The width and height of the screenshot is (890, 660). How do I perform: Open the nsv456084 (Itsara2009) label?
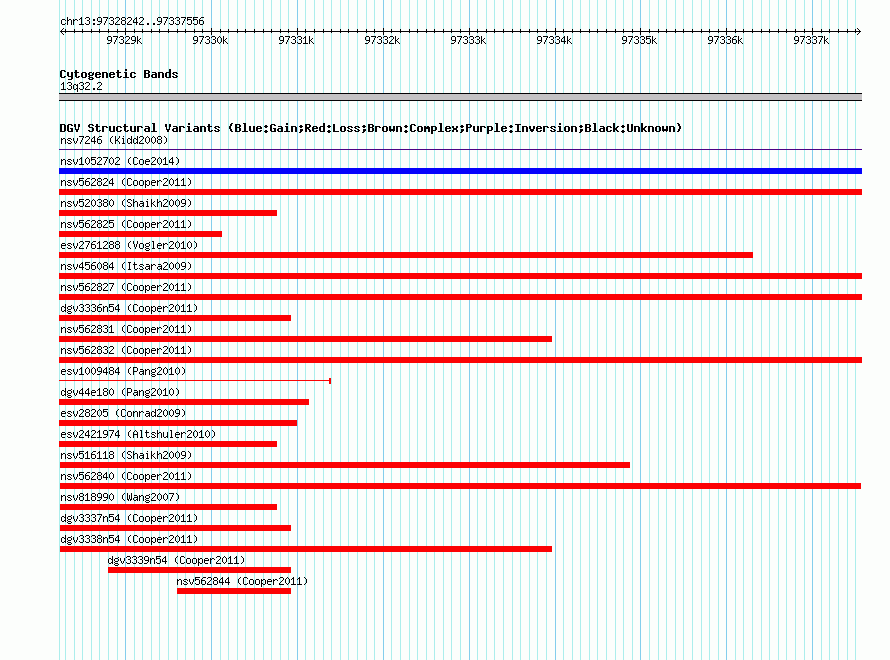coord(126,266)
